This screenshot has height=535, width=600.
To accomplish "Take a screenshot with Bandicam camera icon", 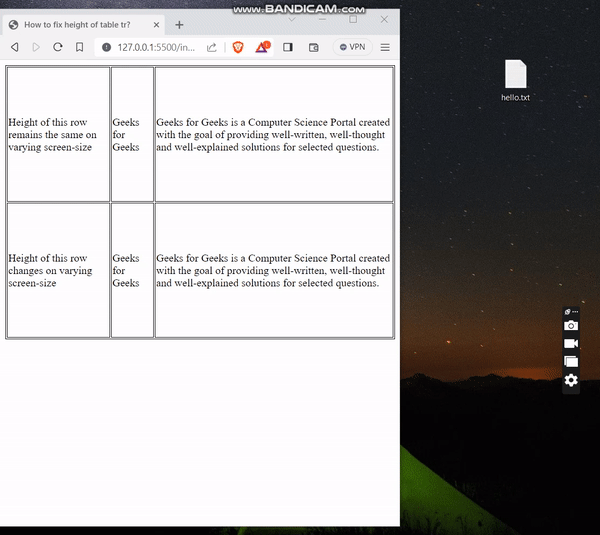I will 571,326.
